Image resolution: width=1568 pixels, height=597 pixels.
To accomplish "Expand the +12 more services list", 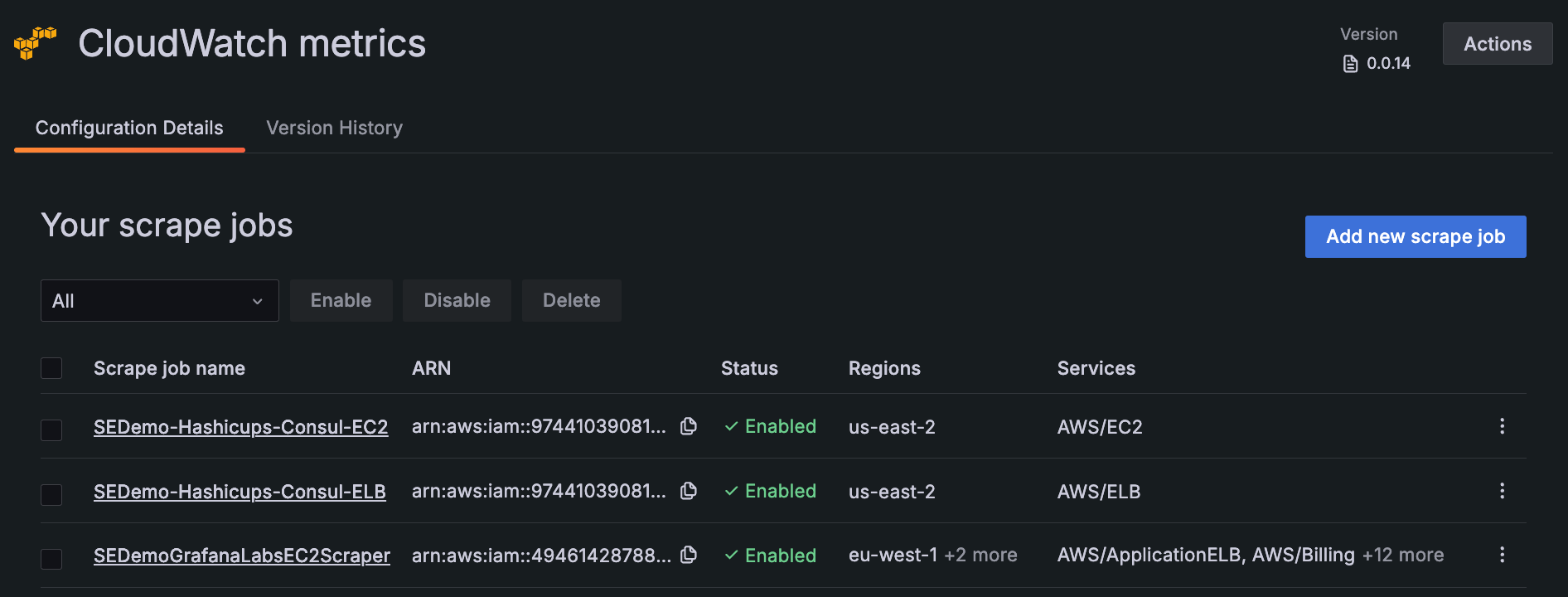I will coord(1403,555).
